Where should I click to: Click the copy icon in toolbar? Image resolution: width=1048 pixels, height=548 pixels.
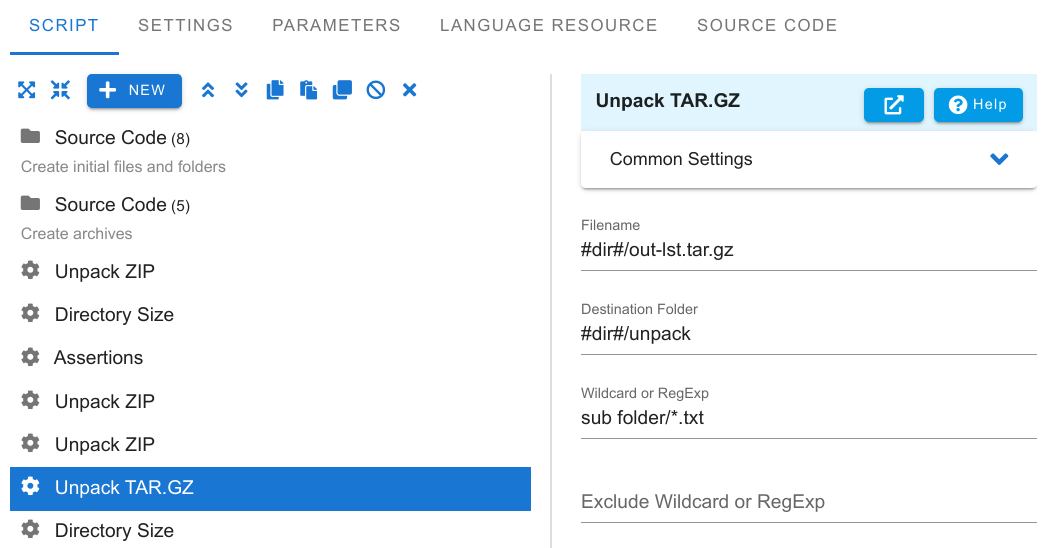[x=275, y=90]
